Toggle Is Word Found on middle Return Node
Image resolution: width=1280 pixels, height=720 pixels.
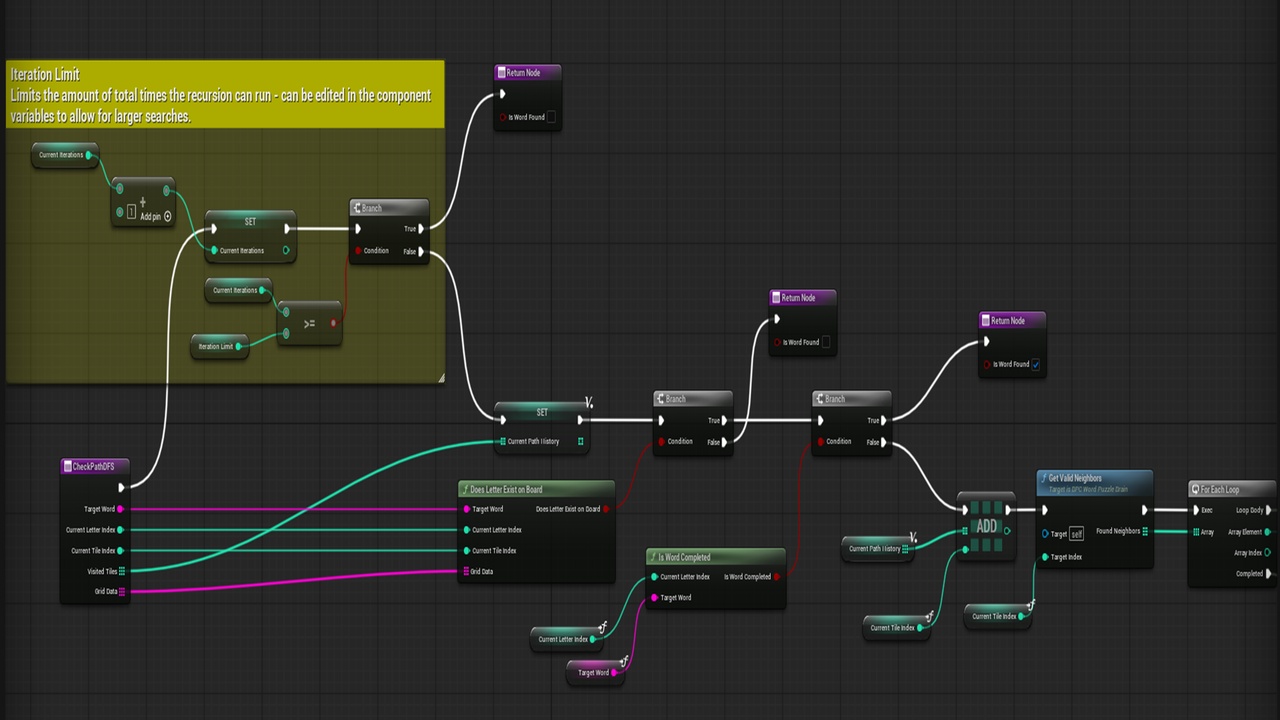[x=825, y=342]
